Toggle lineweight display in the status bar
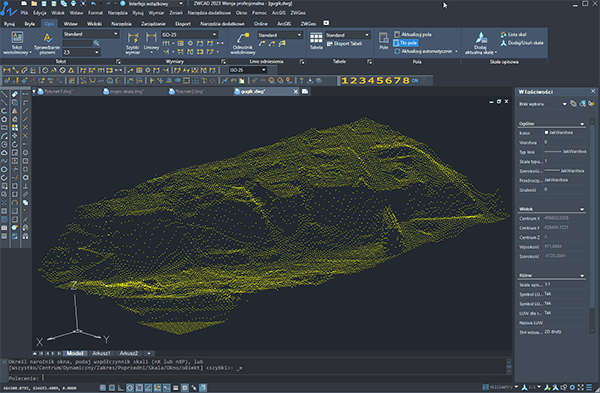Viewport: 600px width, 393px height. click(x=176, y=388)
